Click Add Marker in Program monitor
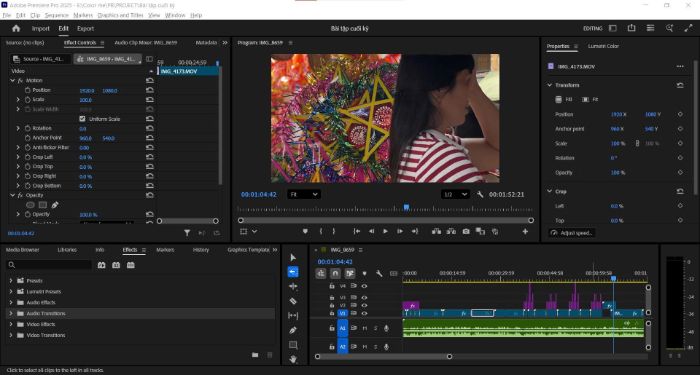 [x=305, y=231]
